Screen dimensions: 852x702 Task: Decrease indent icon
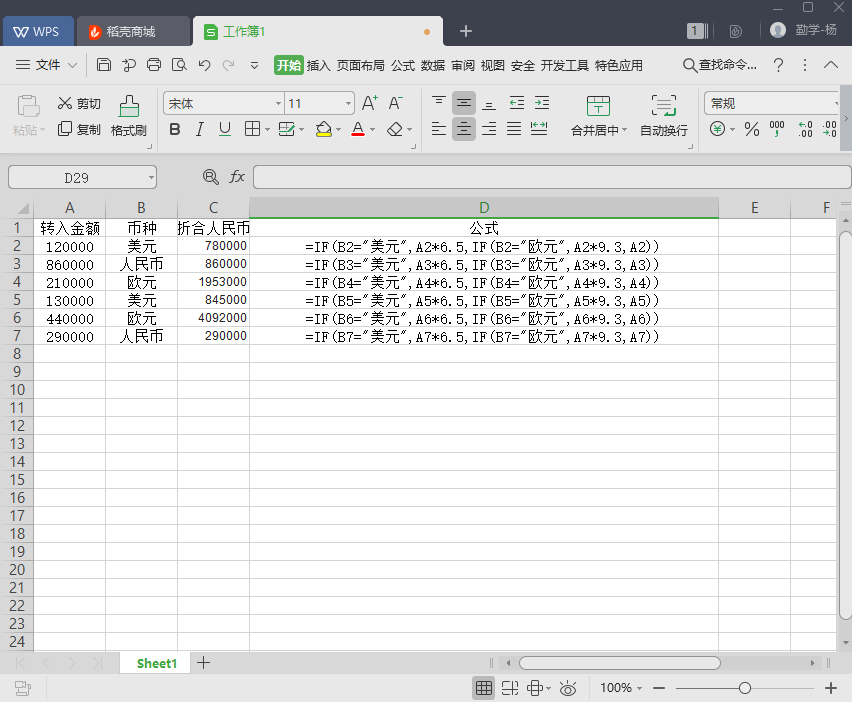[517, 103]
